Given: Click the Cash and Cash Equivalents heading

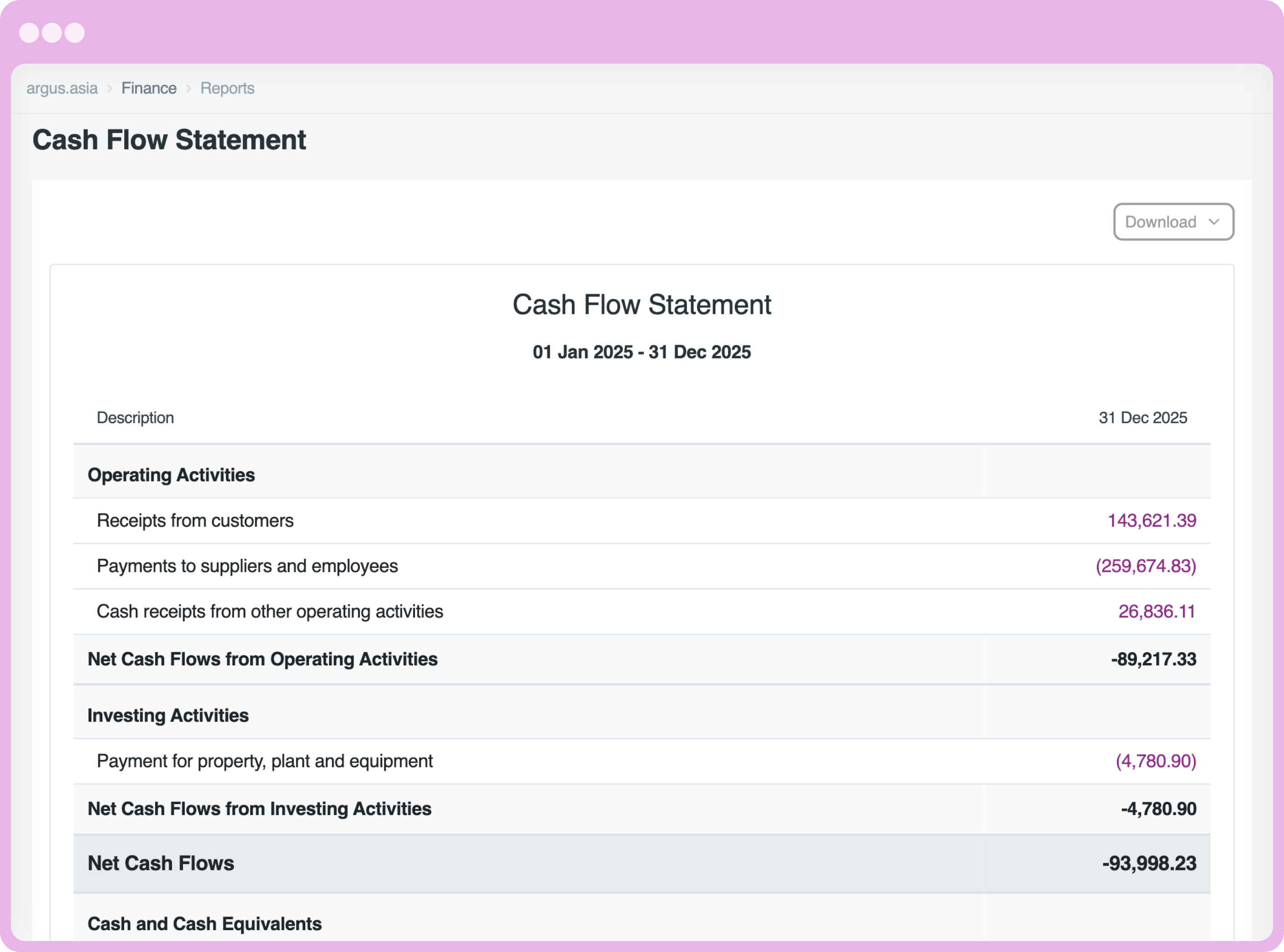Looking at the screenshot, I should pos(204,923).
